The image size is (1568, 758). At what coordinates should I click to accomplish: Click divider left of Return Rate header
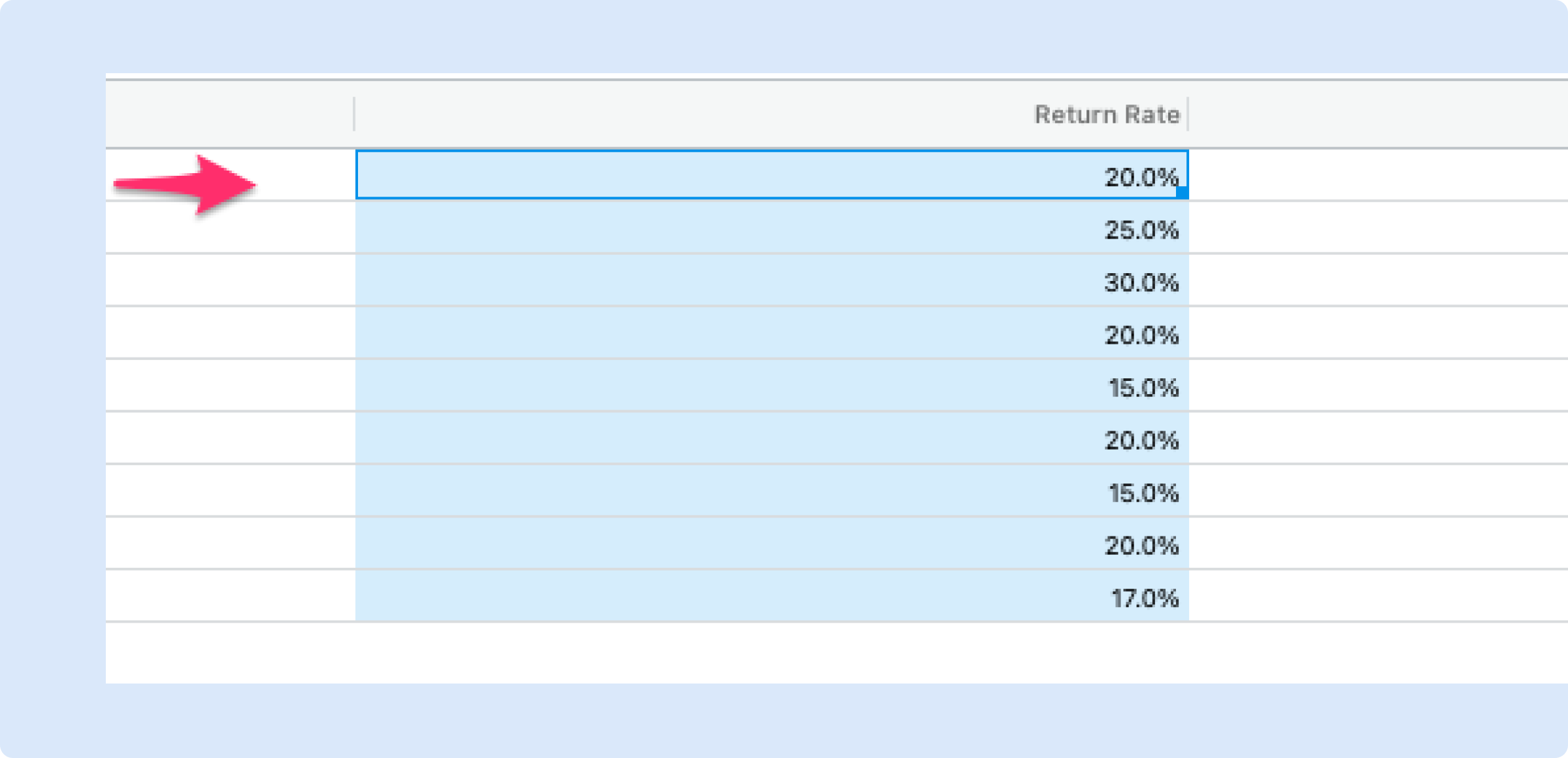pos(354,114)
